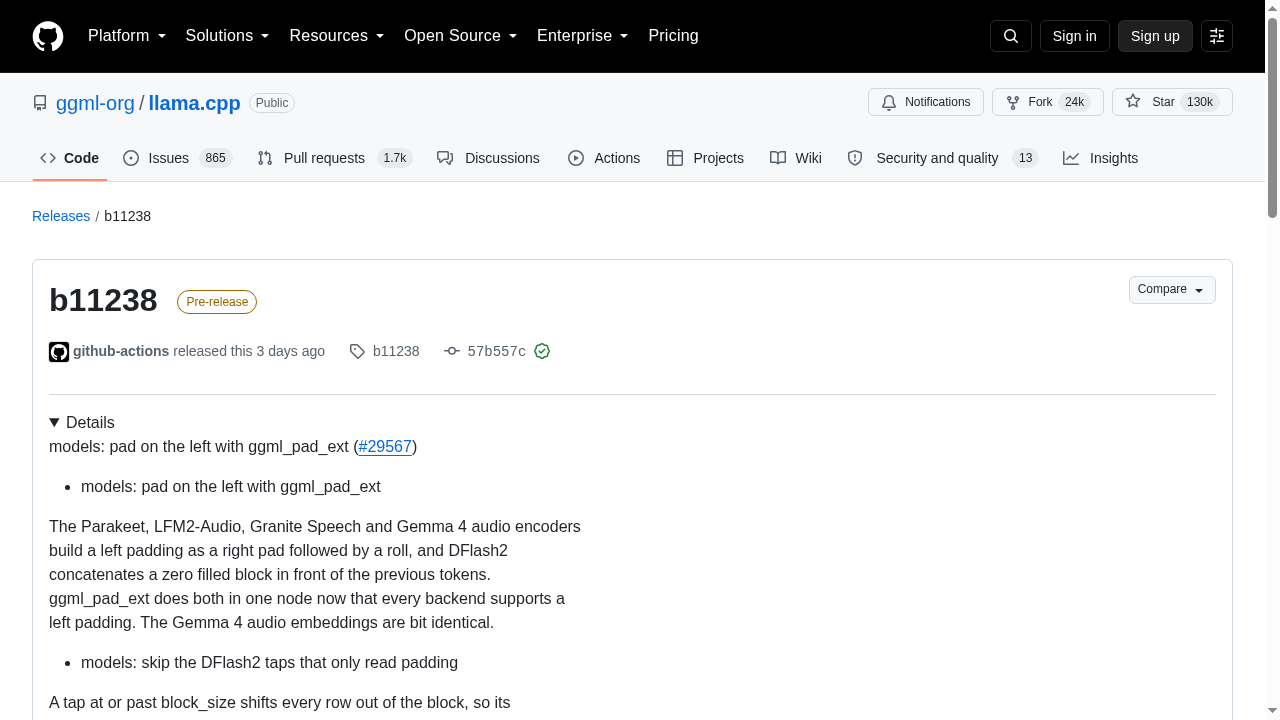Switch to the Code tab

pos(70,158)
